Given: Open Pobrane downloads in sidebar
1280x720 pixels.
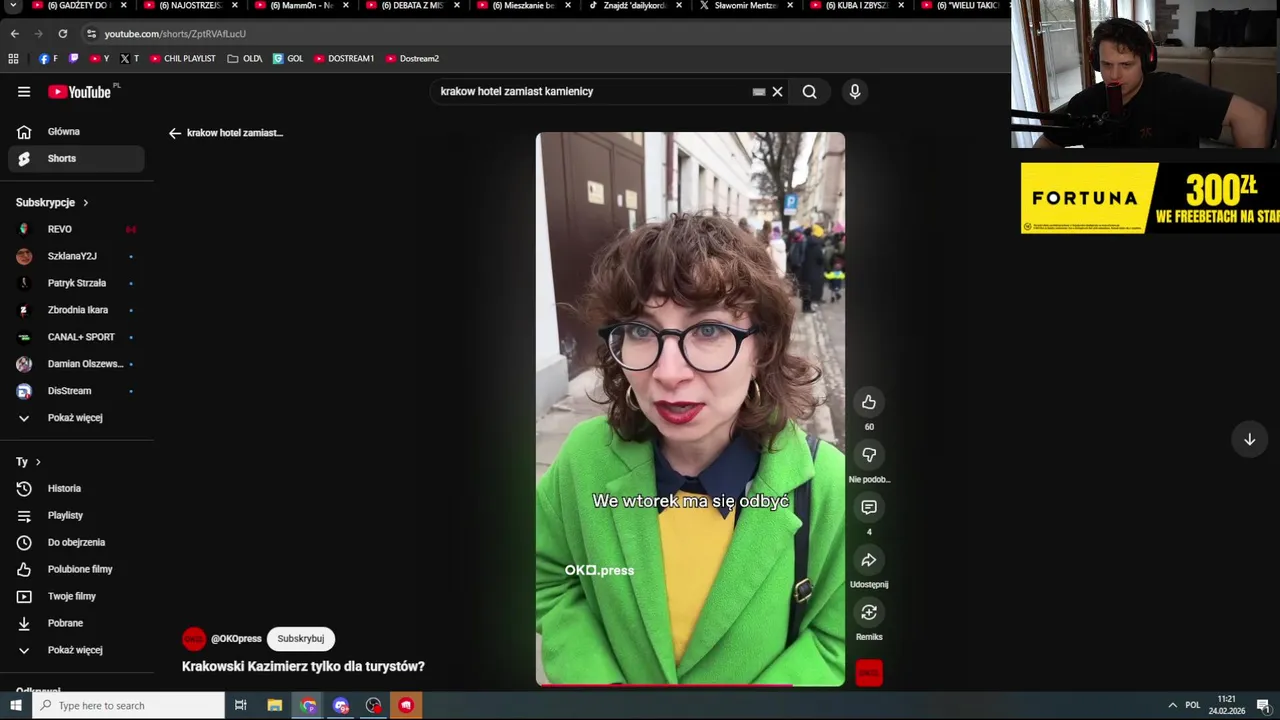Looking at the screenshot, I should tap(76, 623).
